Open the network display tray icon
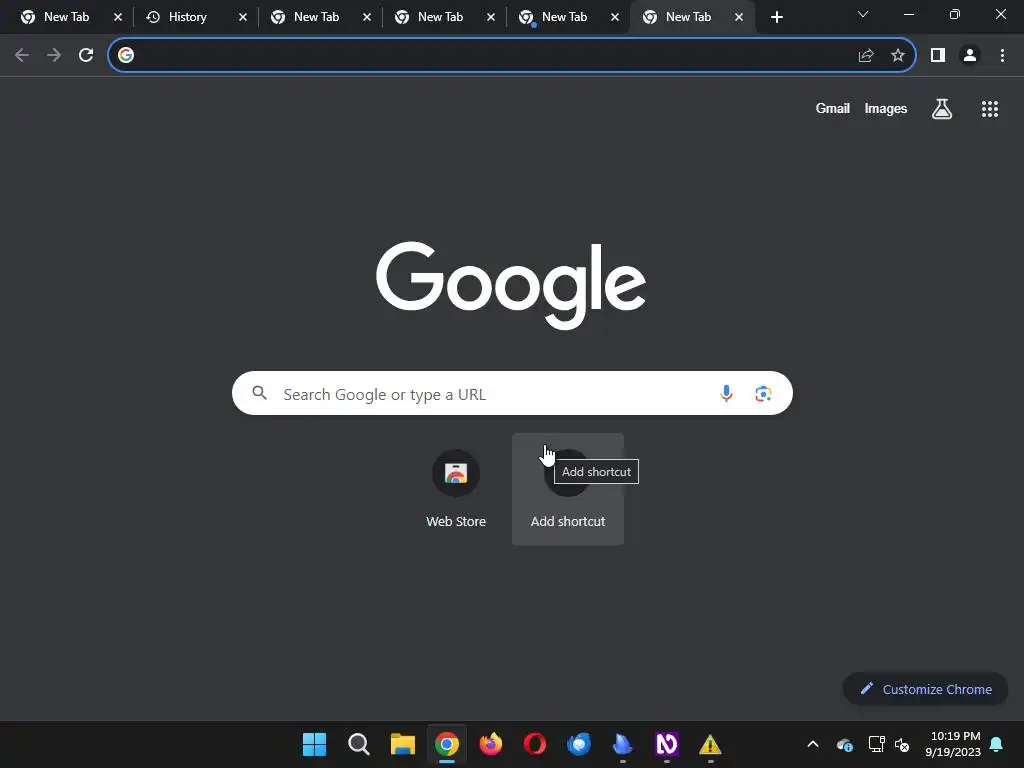Viewport: 1024px width, 768px height. click(x=876, y=744)
